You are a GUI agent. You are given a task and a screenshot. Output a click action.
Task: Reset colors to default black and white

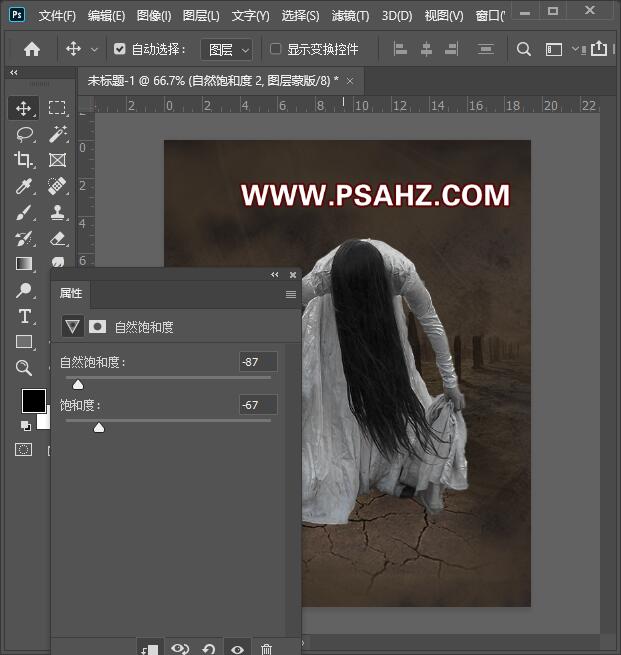coord(25,426)
